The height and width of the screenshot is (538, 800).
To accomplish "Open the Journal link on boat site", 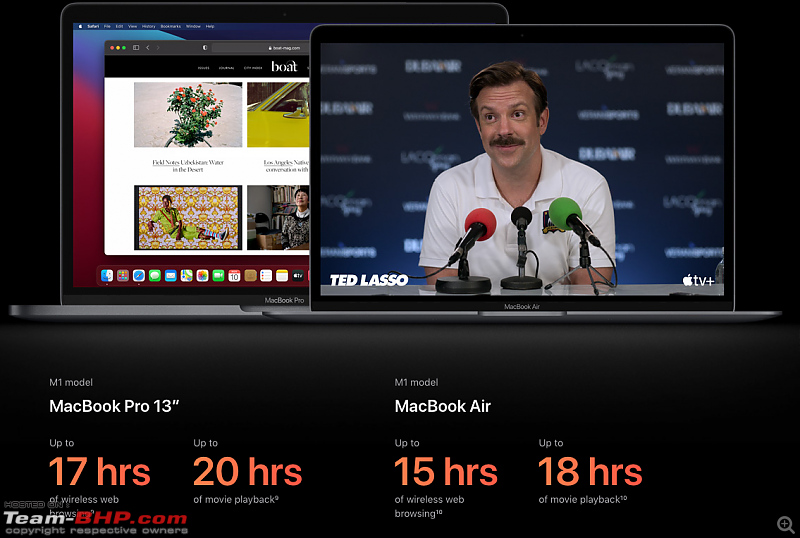I will point(227,67).
